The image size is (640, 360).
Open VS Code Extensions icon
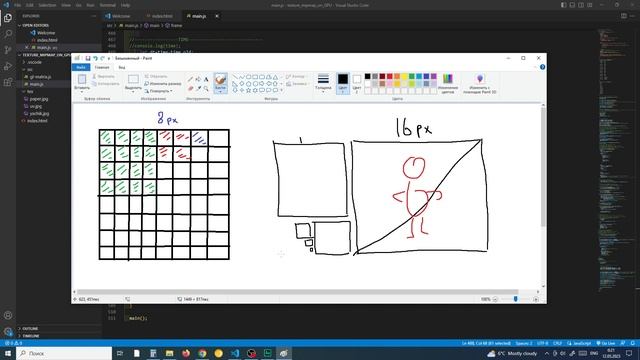pos(8,82)
